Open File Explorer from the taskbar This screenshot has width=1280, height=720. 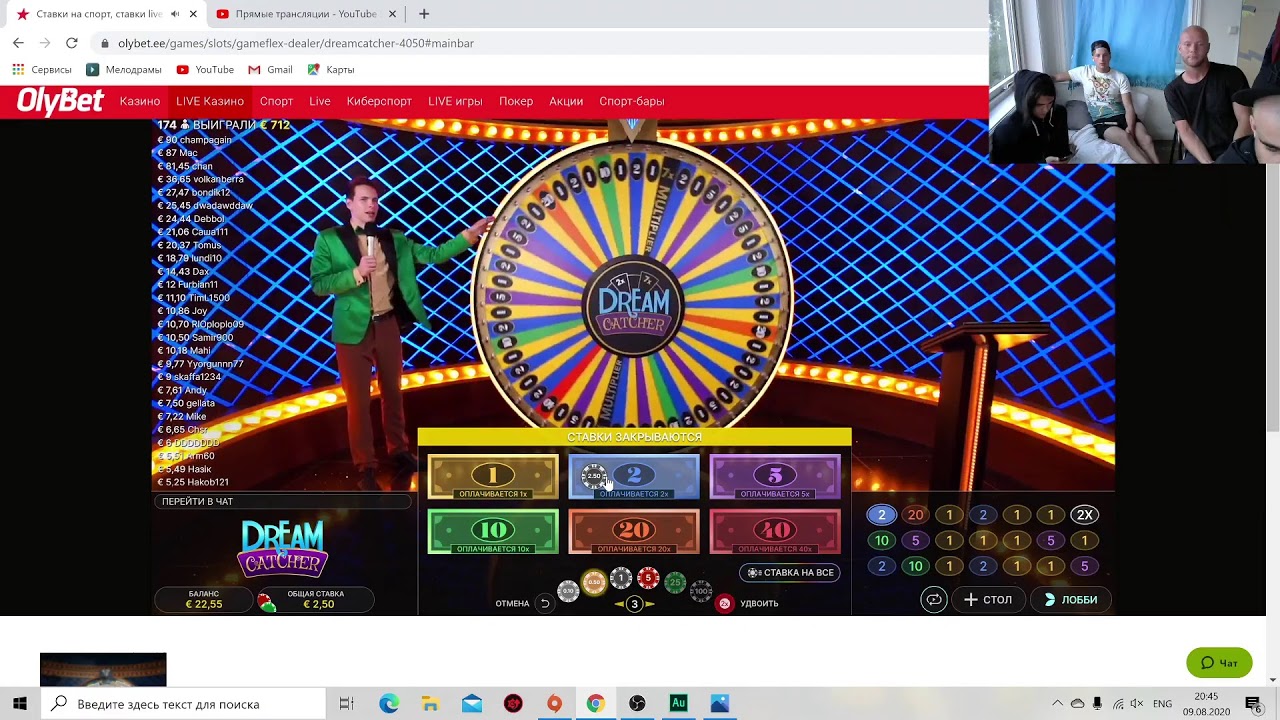coord(430,704)
